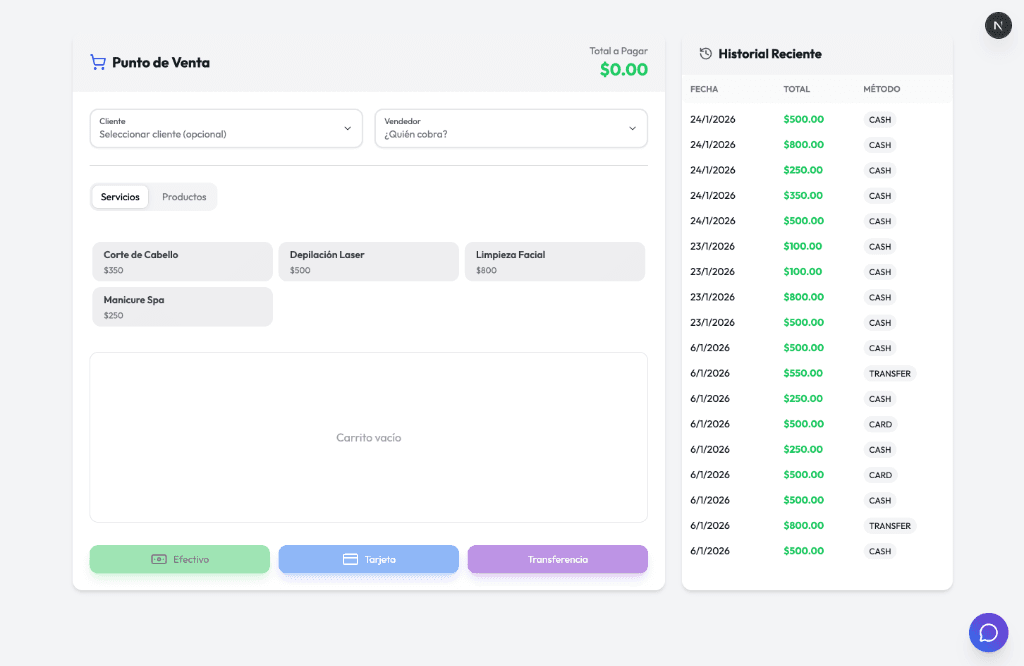Switch to the Productos tab
Viewport: 1024px width, 666px height.
[184, 196]
